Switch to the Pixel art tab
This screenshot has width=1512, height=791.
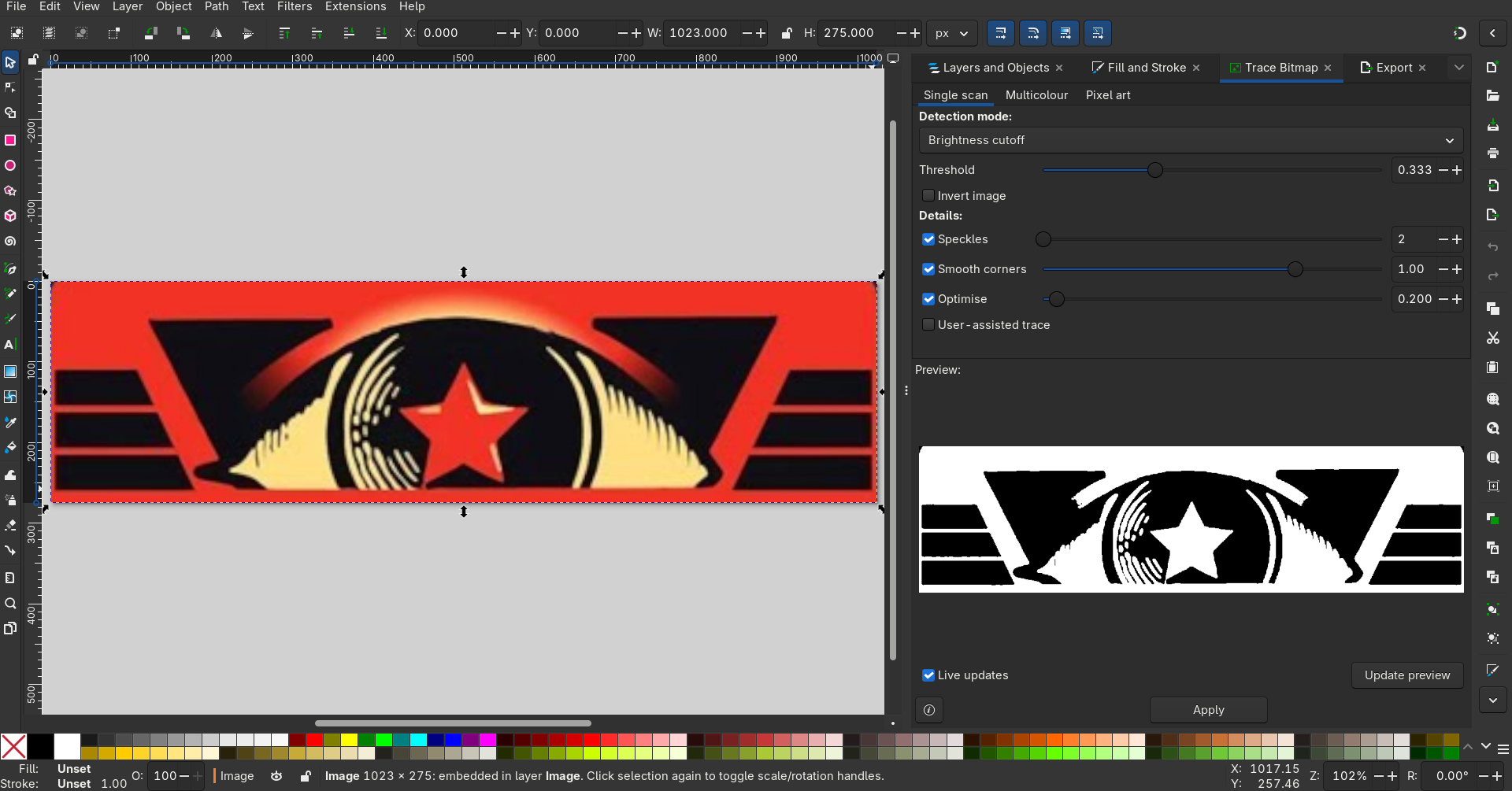(1108, 95)
